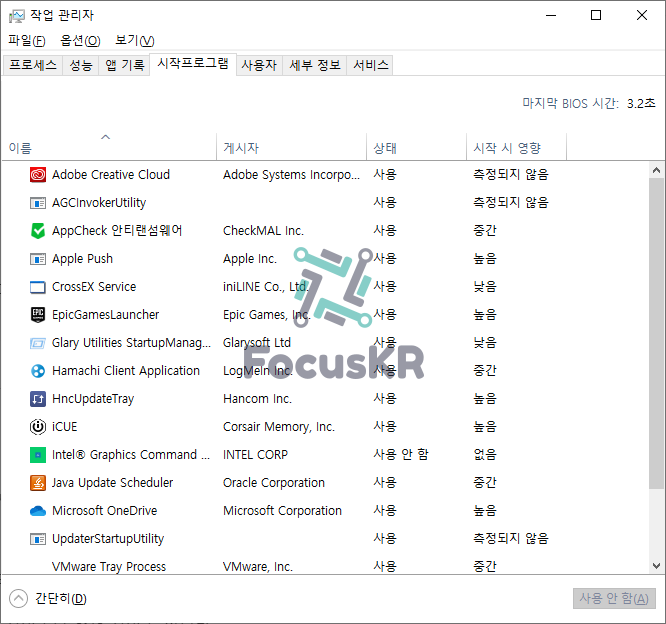The width and height of the screenshot is (666, 624).
Task: Click publisher Corsair Memory, Inc.
Action: click(x=279, y=427)
